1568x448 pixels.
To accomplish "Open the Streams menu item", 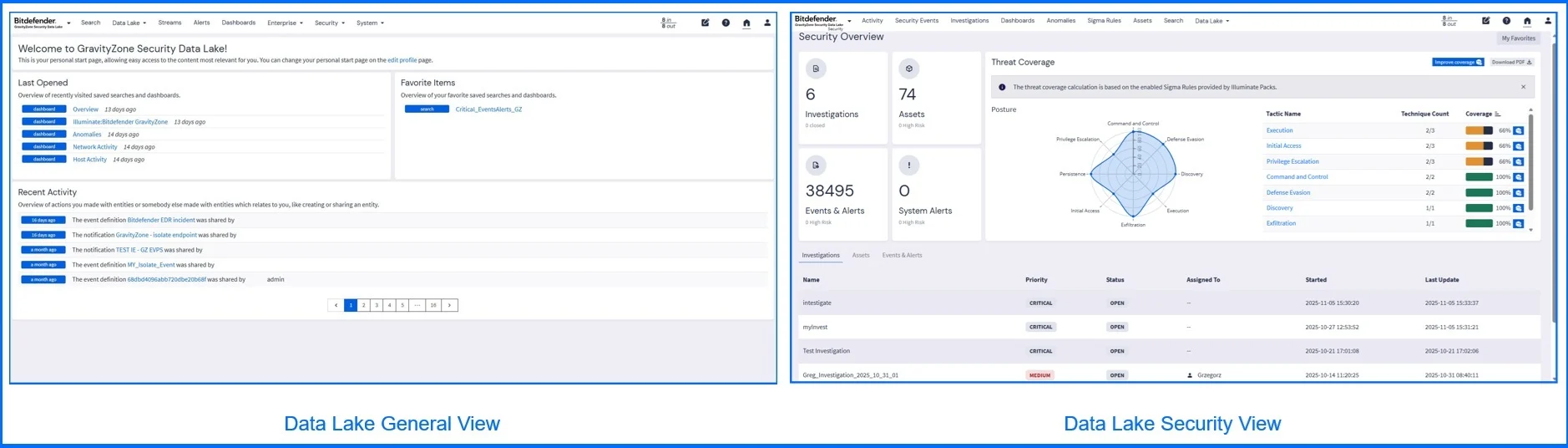I will (169, 23).
